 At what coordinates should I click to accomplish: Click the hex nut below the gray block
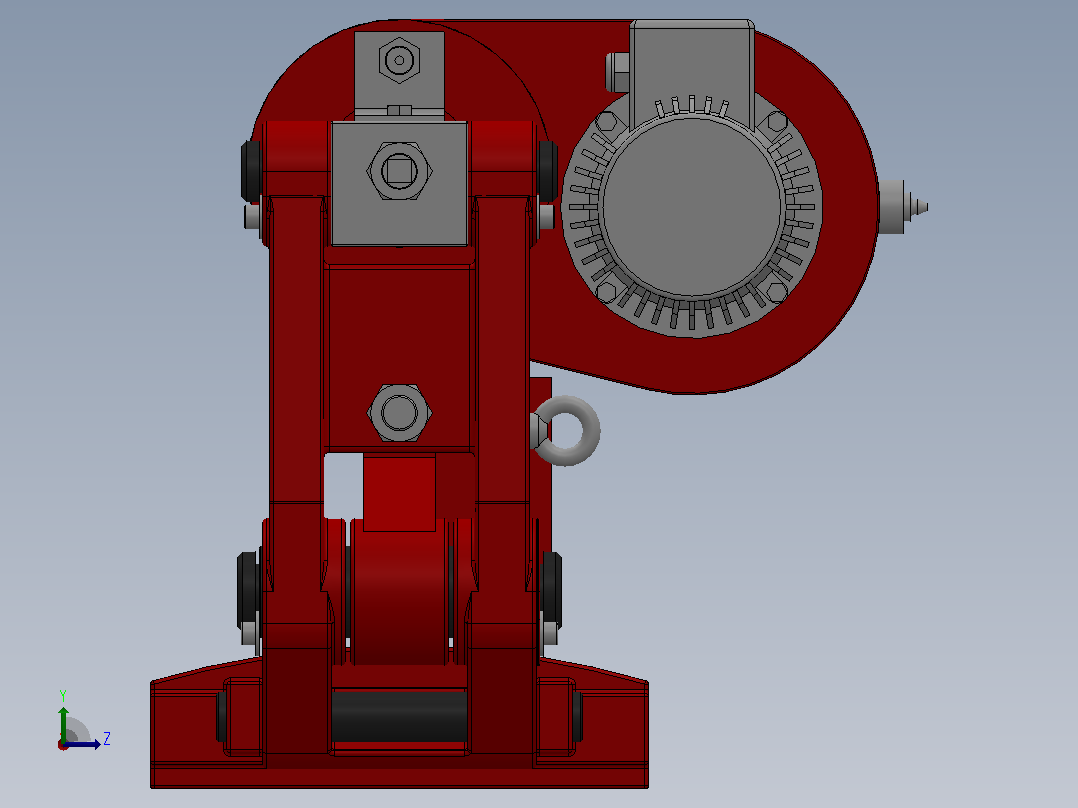(x=399, y=413)
